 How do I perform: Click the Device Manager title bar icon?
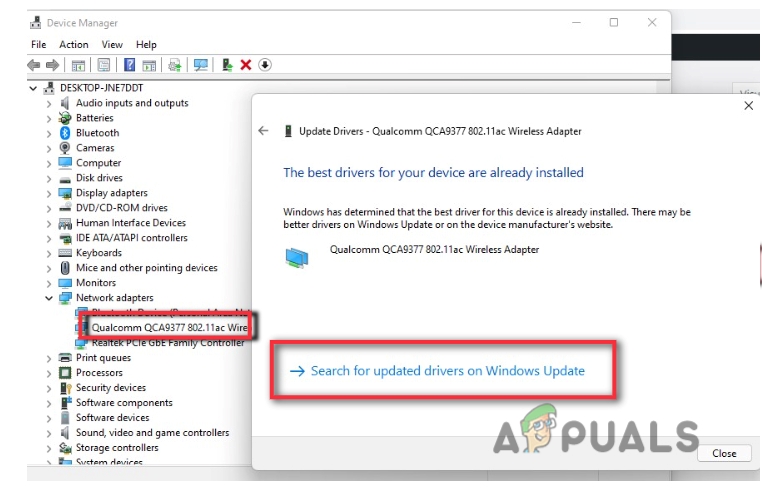(x=35, y=23)
